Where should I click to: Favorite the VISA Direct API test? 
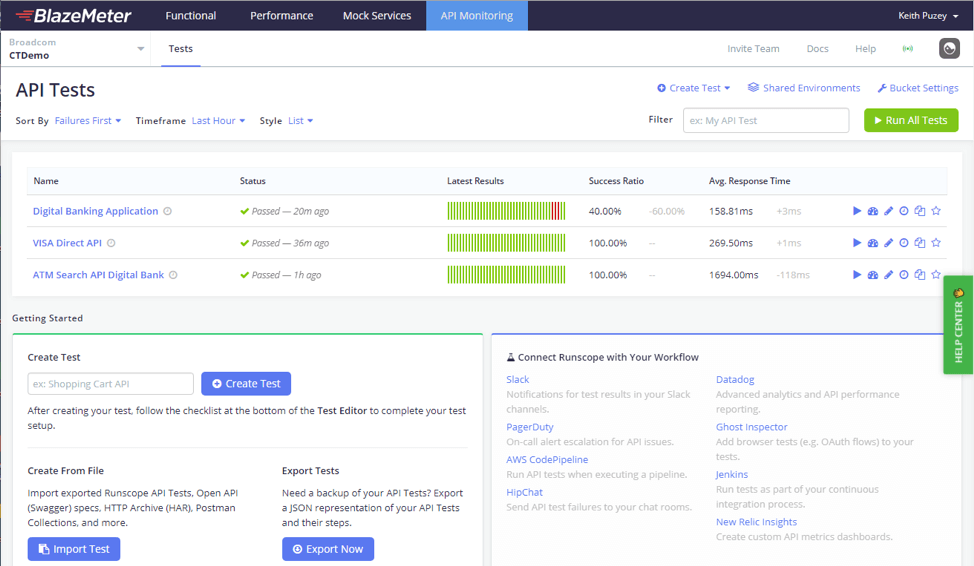point(936,243)
